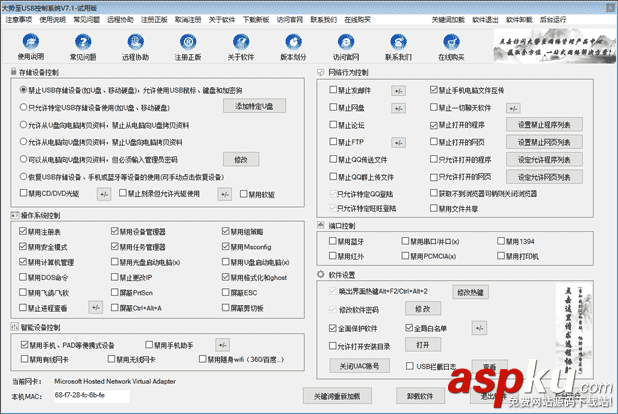Viewport: 618px width, 414px height.
Task: Click 修改 button beside 修改软件密码
Action: pyautogui.click(x=423, y=309)
